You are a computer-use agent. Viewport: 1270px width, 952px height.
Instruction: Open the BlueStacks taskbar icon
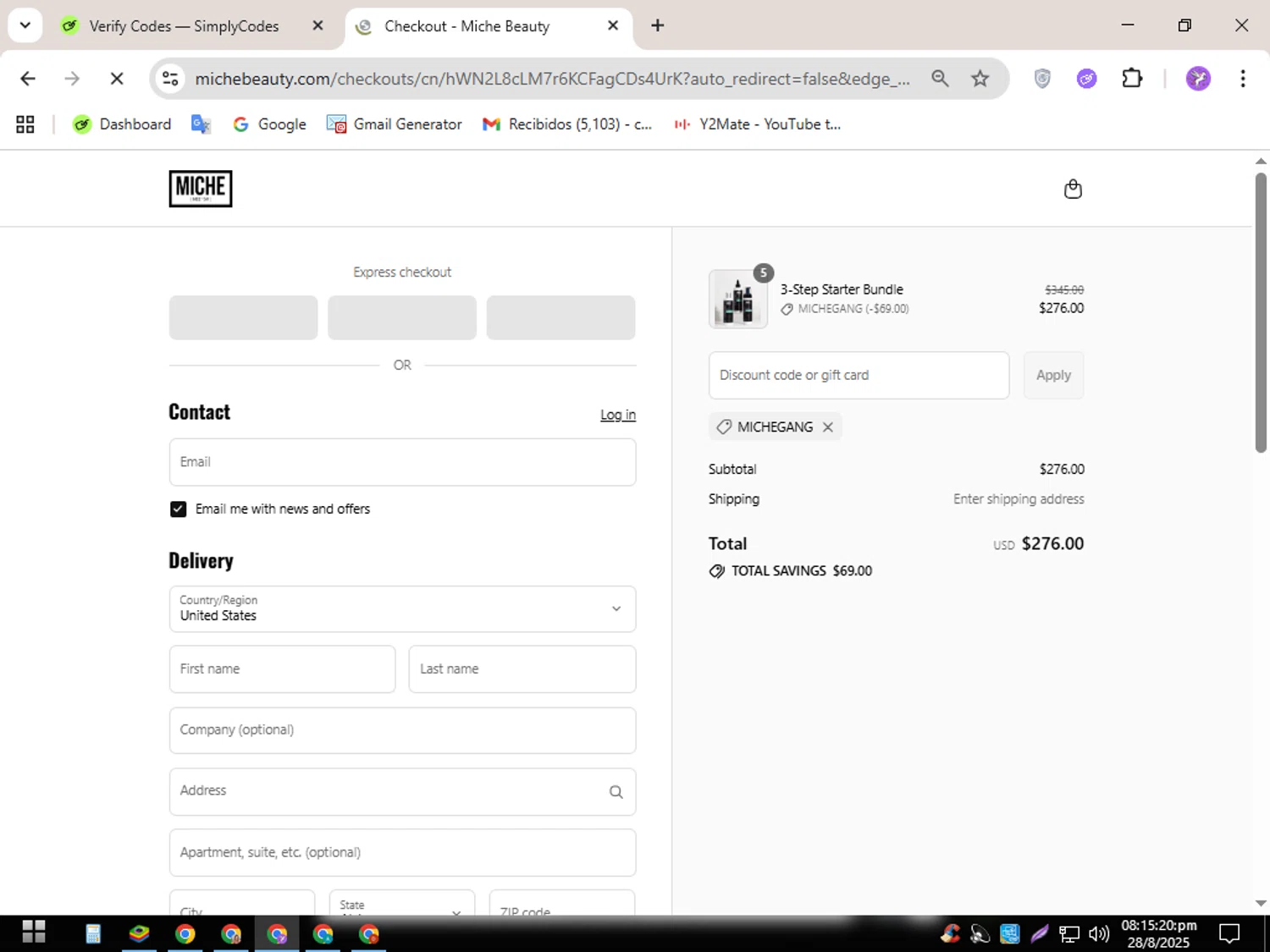(x=139, y=933)
